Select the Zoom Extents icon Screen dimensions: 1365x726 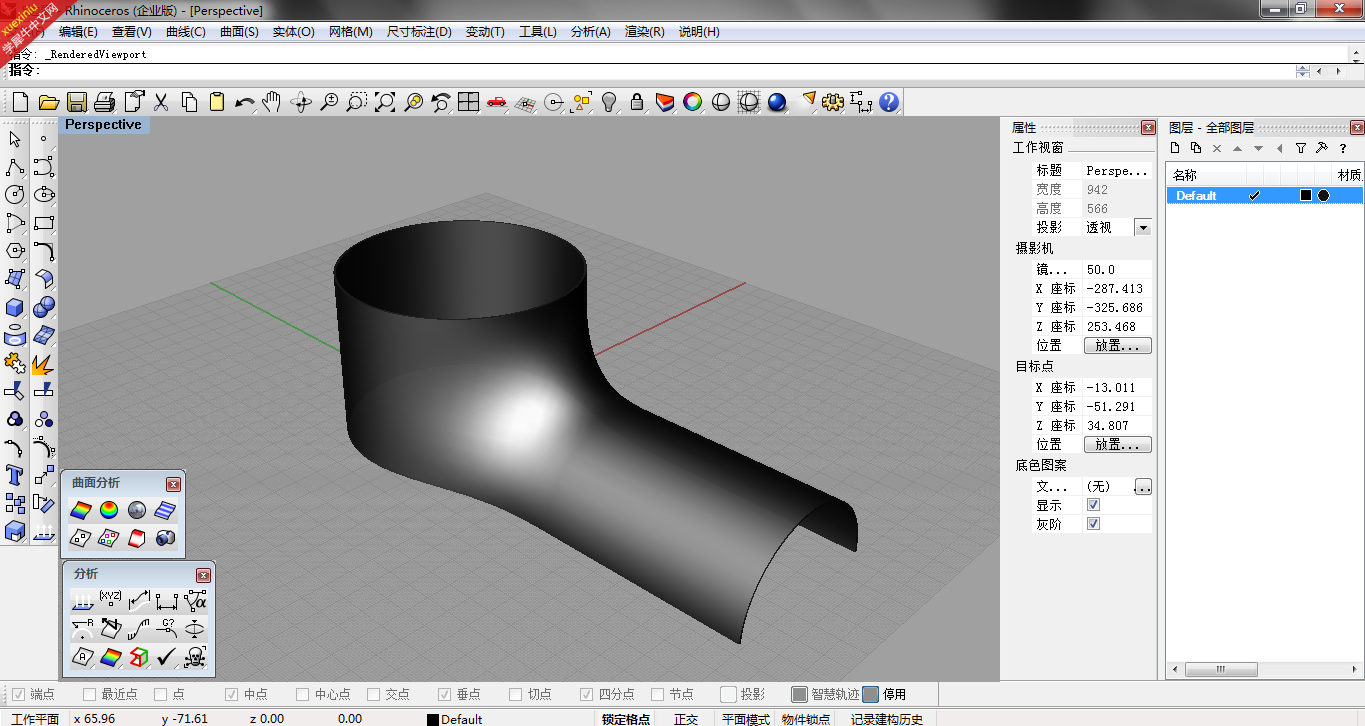click(x=385, y=102)
